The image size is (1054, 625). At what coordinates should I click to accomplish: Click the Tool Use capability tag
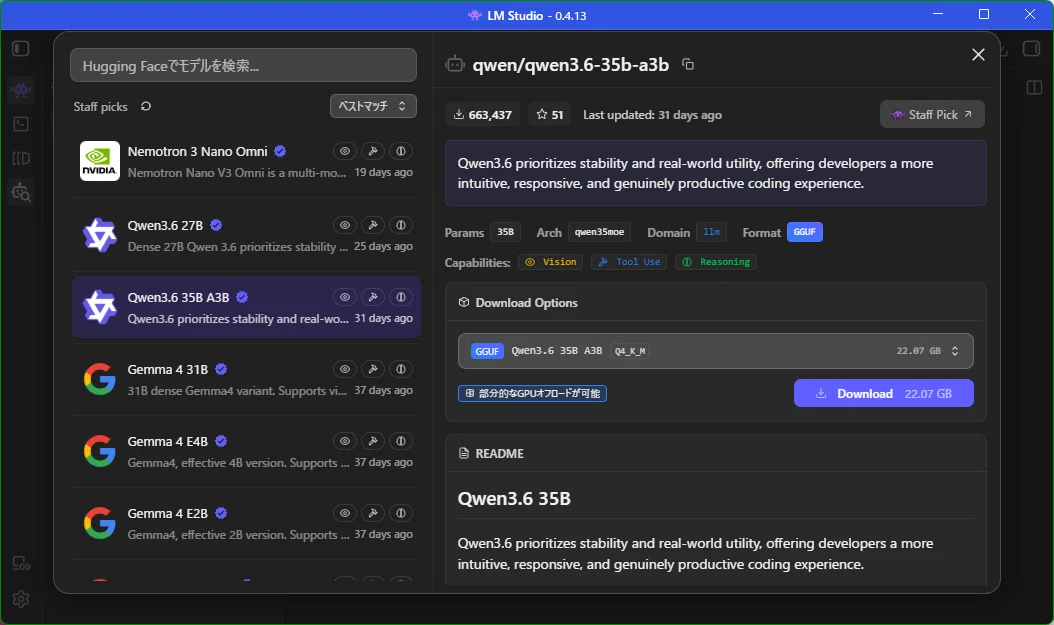[x=629, y=262]
